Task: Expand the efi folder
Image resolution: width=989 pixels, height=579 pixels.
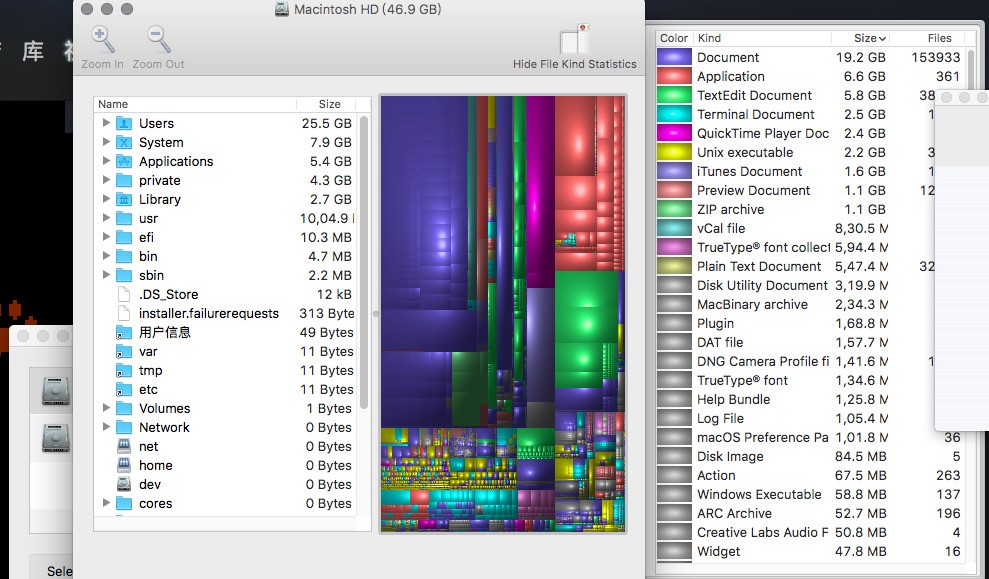Action: (106, 237)
